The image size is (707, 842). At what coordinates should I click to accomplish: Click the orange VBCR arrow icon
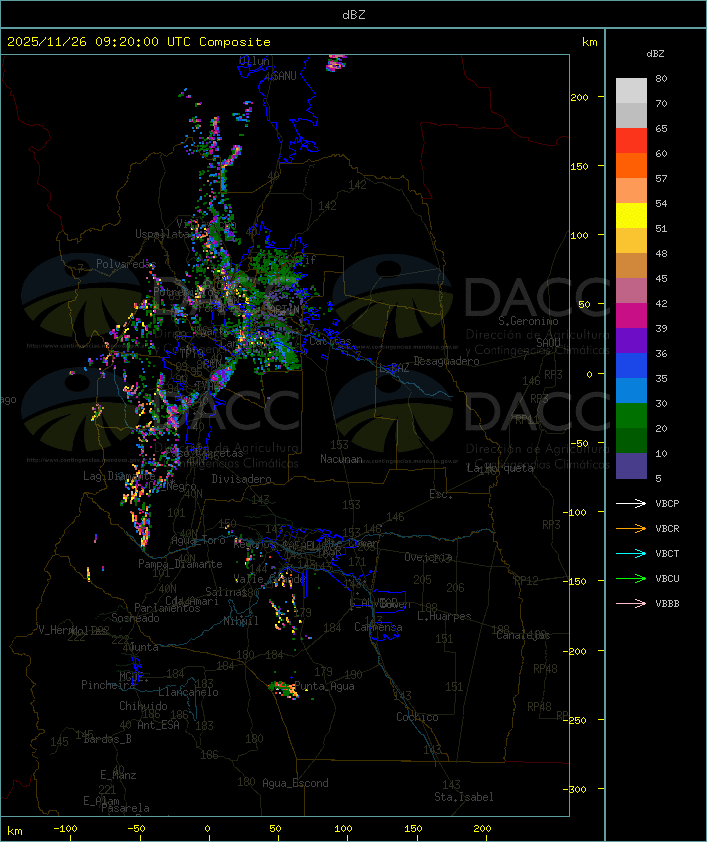631,529
